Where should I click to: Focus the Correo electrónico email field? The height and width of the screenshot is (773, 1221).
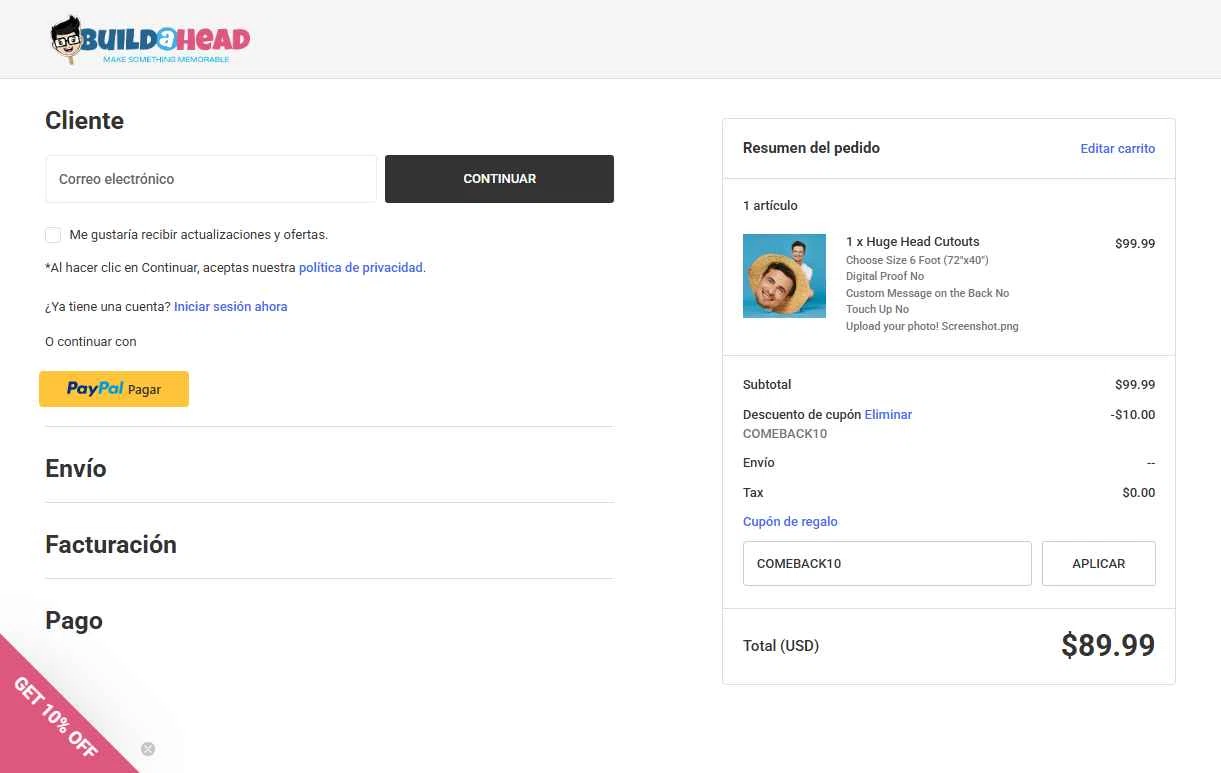pyautogui.click(x=211, y=179)
